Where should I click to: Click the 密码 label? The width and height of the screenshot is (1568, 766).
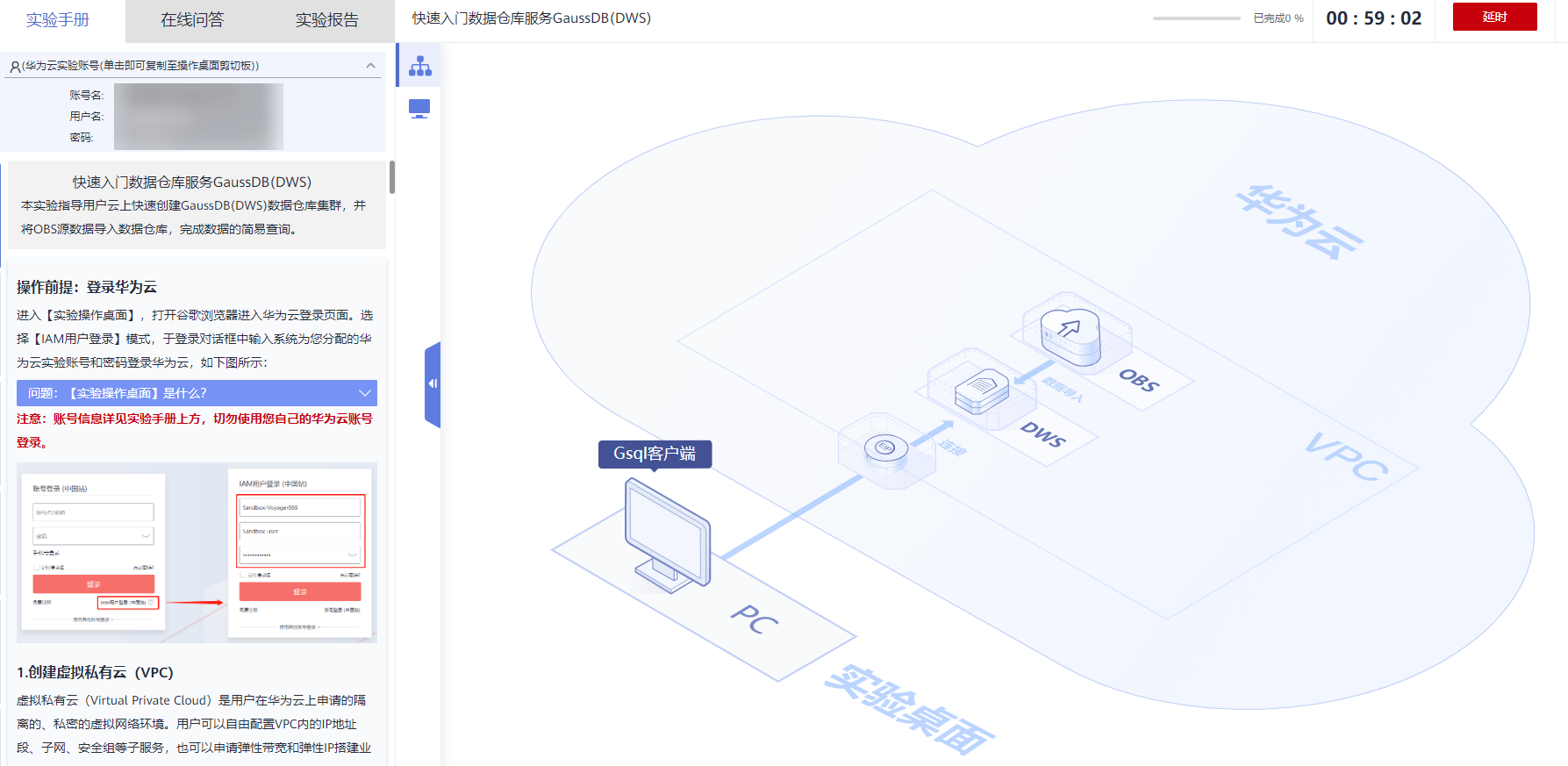tap(82, 138)
